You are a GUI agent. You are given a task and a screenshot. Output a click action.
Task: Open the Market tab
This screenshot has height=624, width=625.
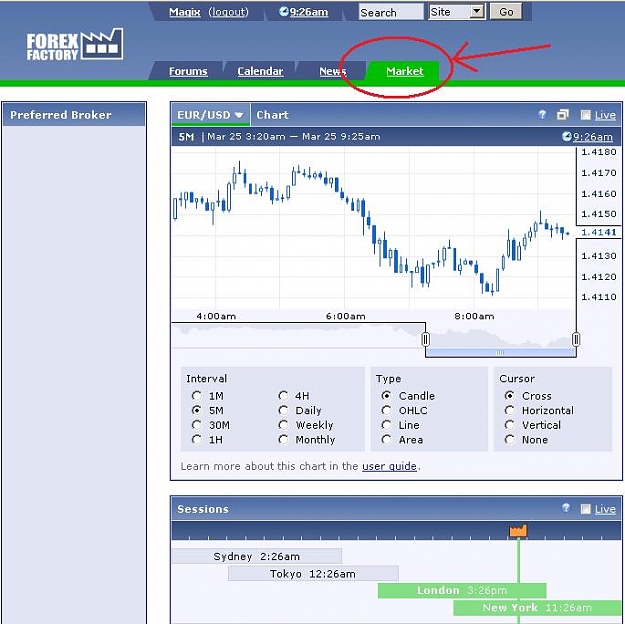pyautogui.click(x=404, y=71)
